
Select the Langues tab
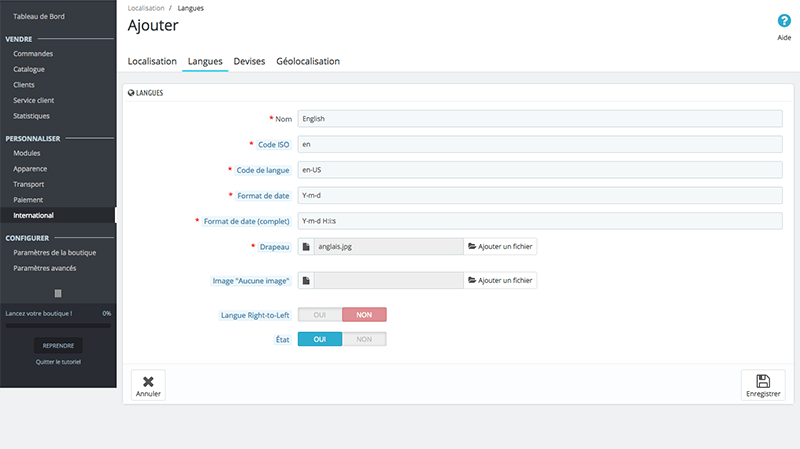(205, 61)
